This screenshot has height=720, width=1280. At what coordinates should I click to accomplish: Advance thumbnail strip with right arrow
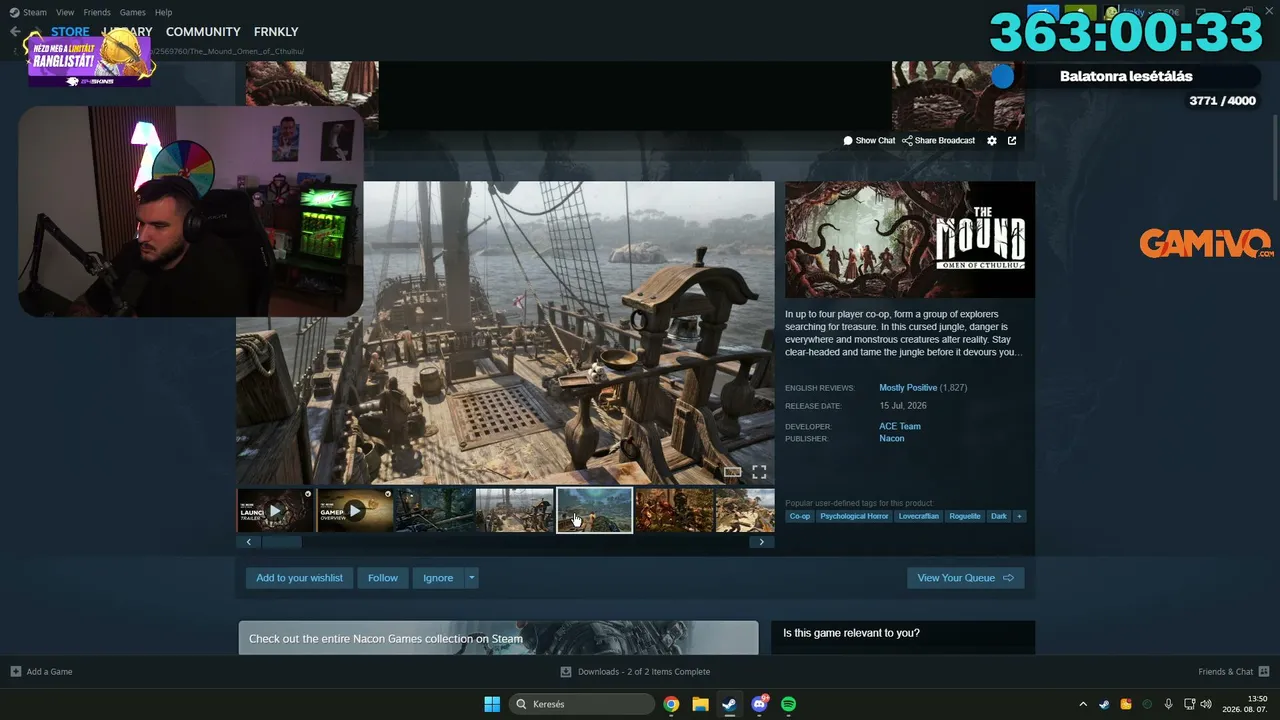click(x=761, y=542)
